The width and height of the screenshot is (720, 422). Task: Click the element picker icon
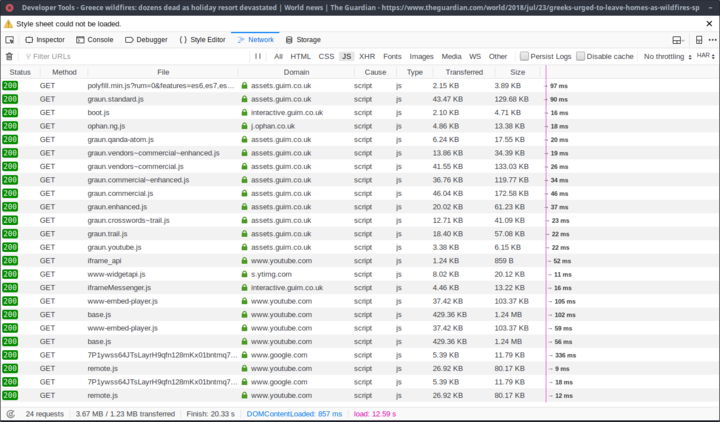[x=9, y=40]
